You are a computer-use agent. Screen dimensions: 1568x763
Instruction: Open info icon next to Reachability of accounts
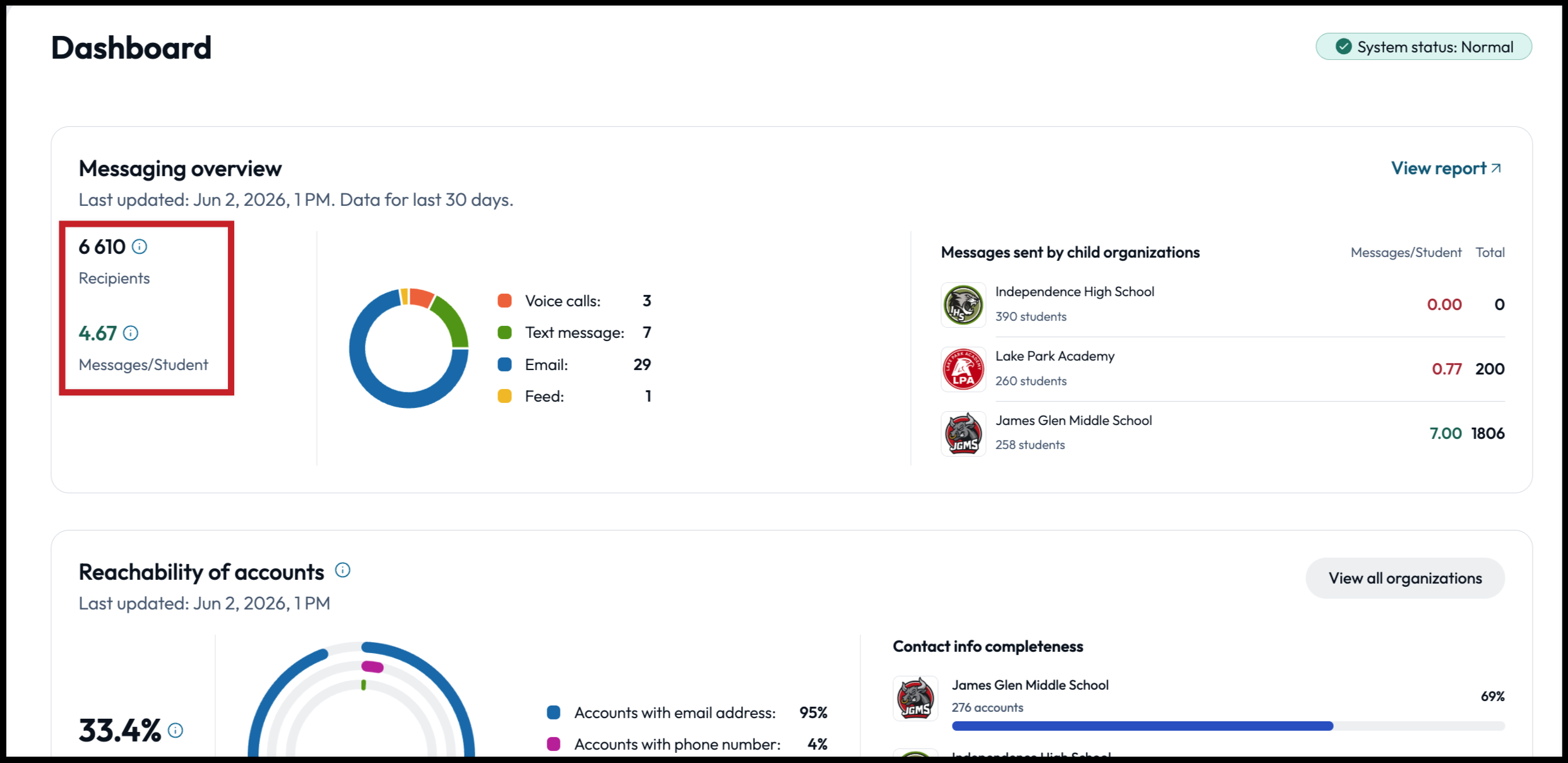343,570
